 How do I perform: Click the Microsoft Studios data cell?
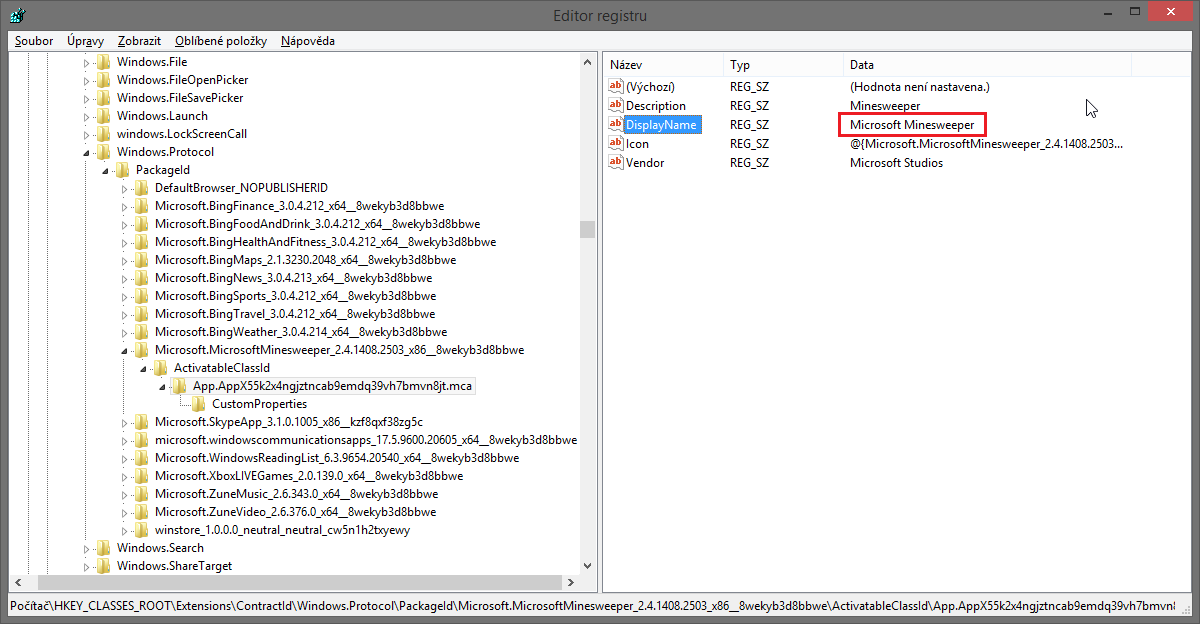coord(896,163)
